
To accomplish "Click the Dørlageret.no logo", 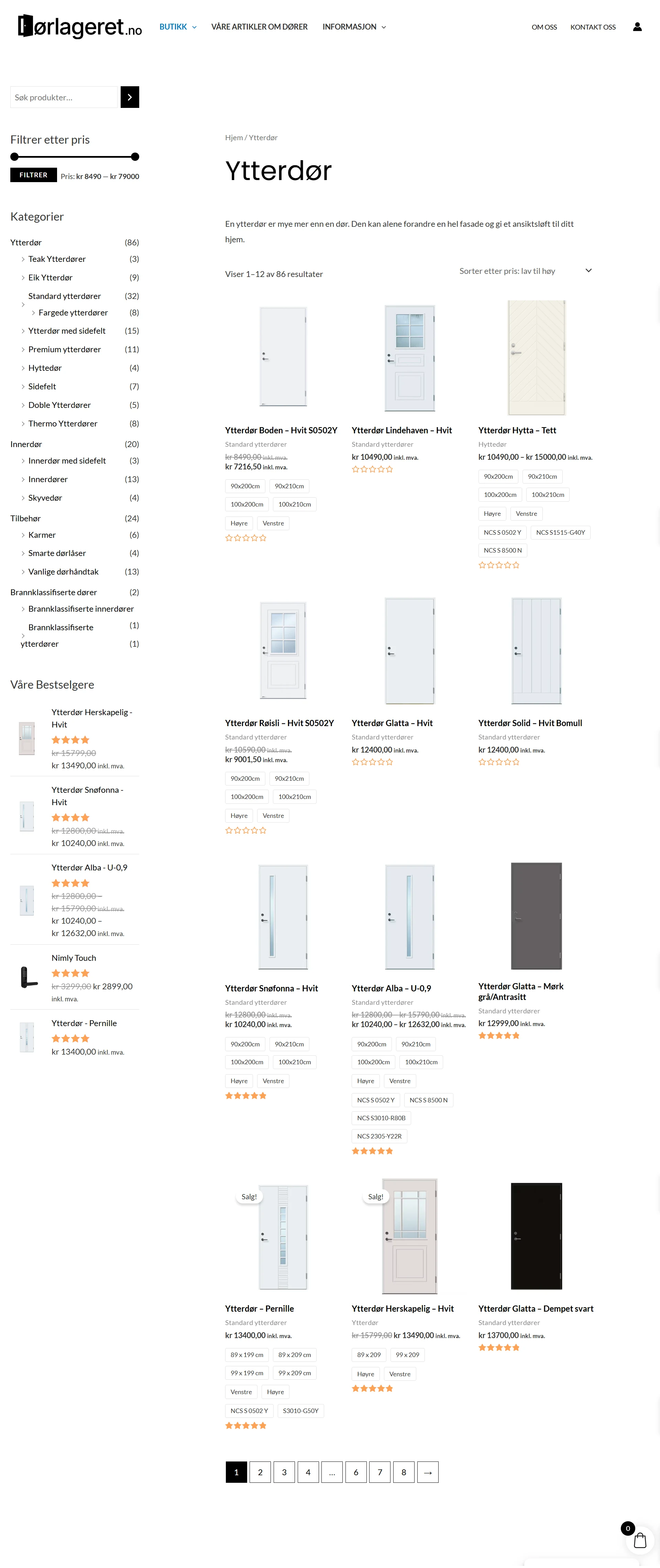I will [80, 27].
